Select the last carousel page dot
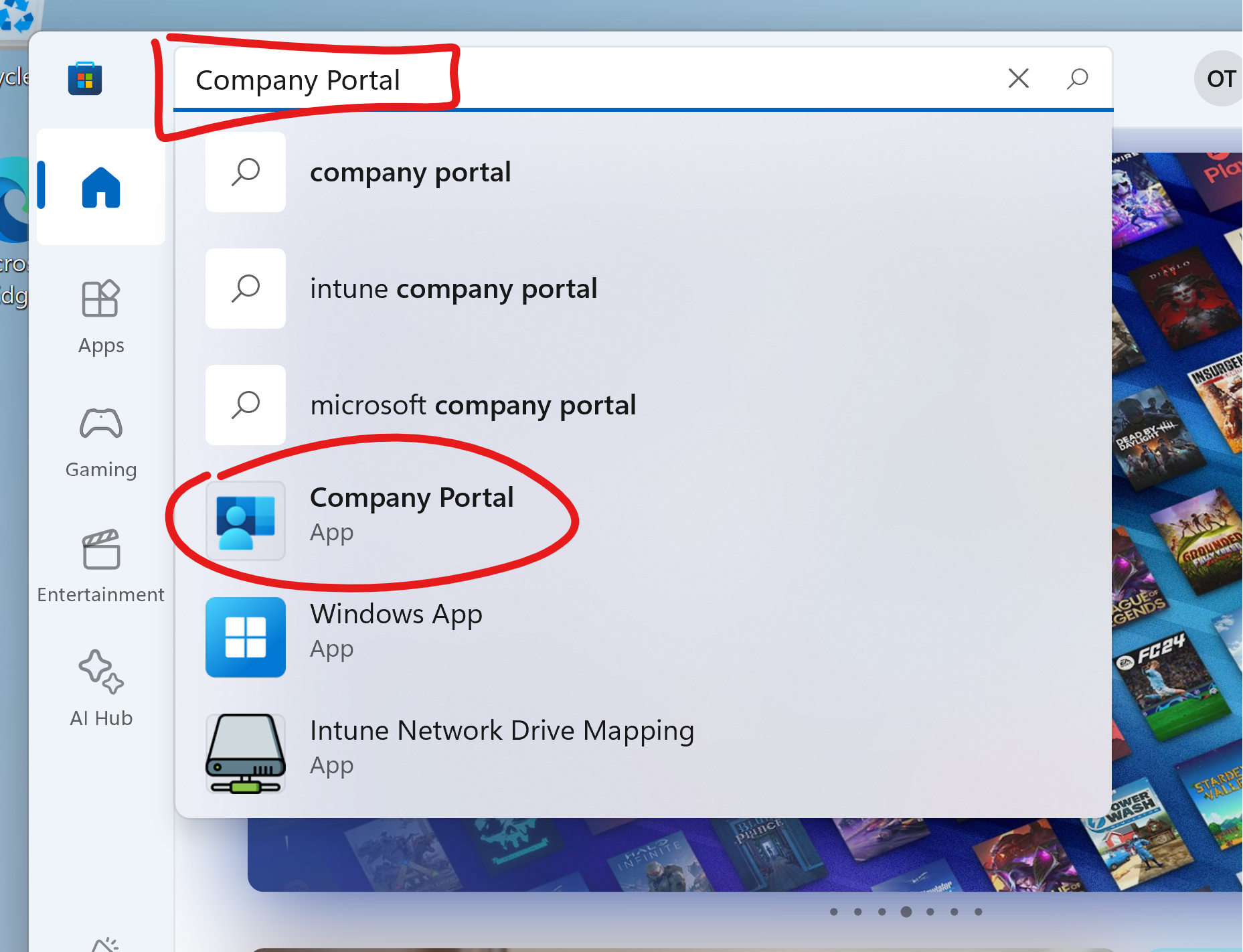 coord(979,911)
